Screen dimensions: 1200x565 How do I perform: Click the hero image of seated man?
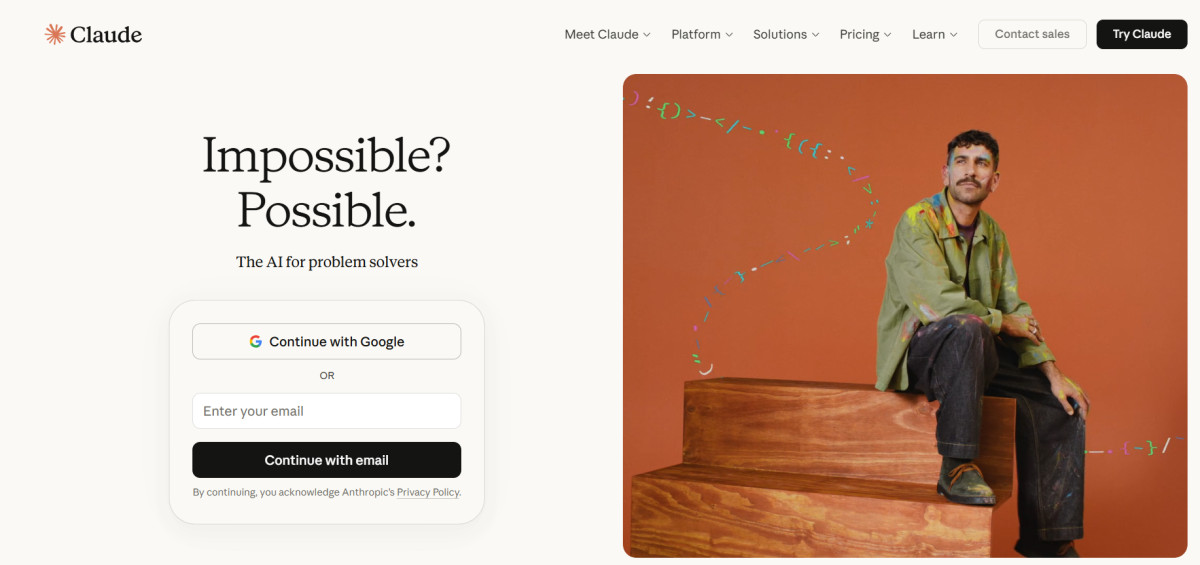tap(904, 315)
